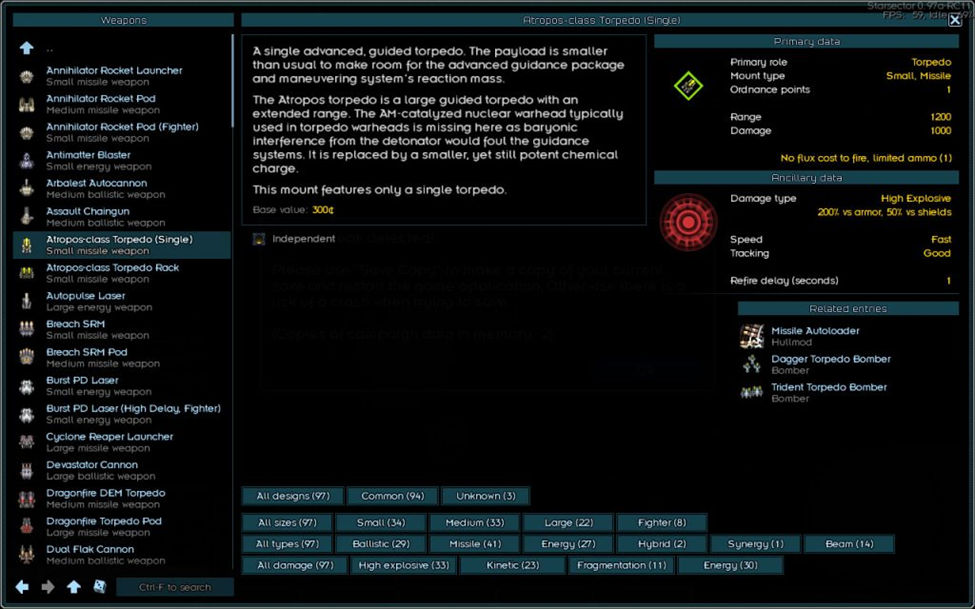Click the weapons list scrollbar
The height and width of the screenshot is (609, 975).
pos(232,80)
